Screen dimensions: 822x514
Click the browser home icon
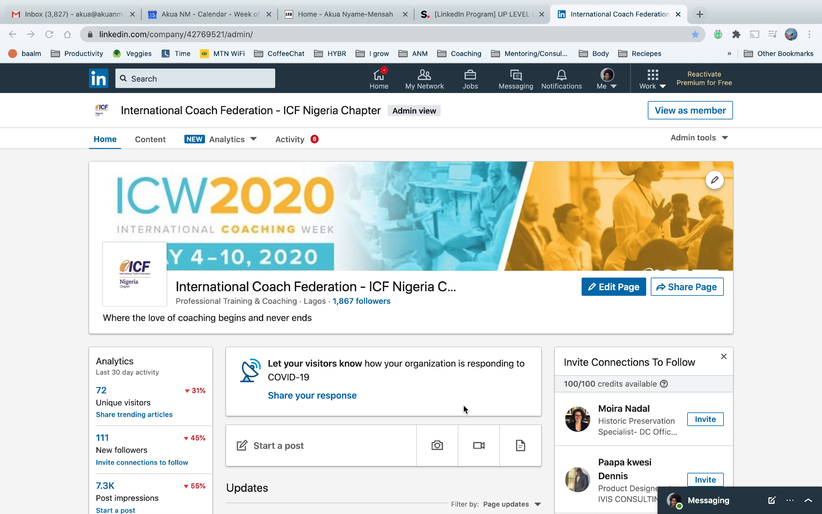tap(67, 34)
